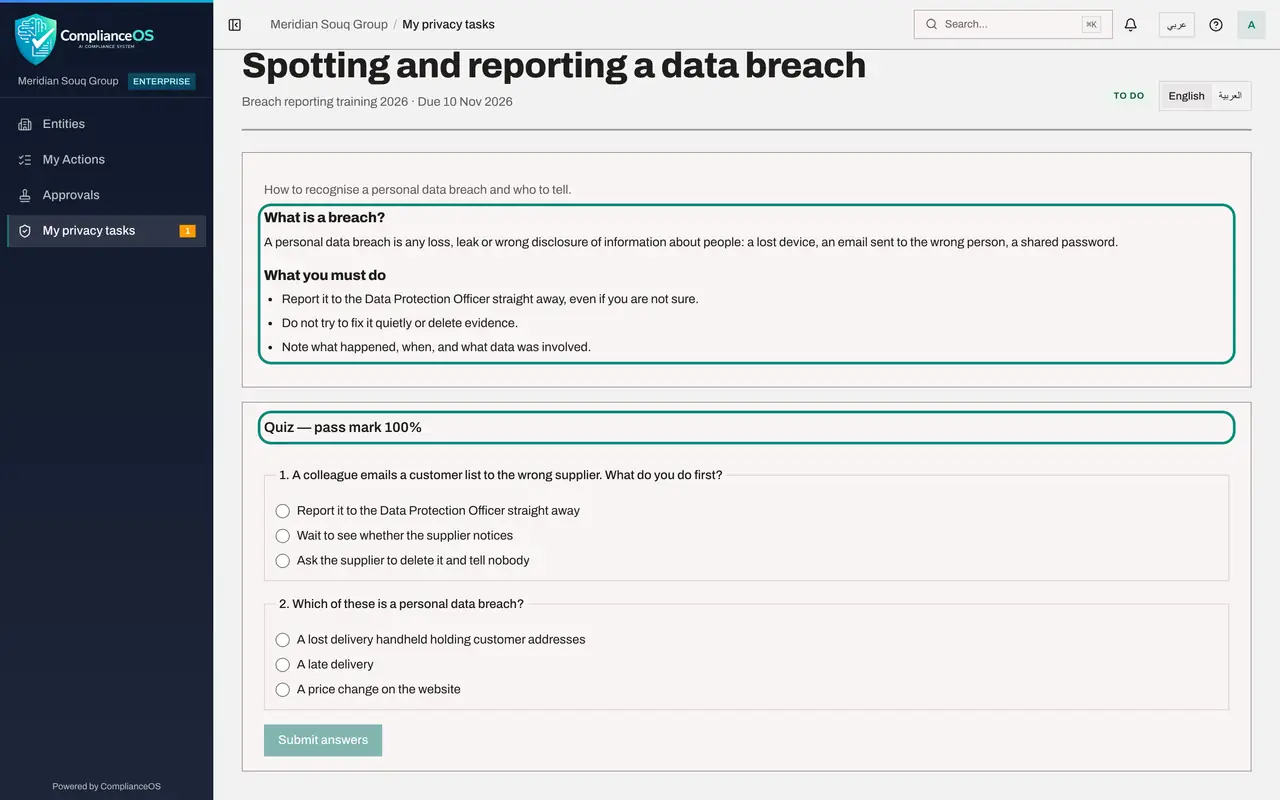
Task: Click the ComplianceOS shield logo
Action: point(36,39)
